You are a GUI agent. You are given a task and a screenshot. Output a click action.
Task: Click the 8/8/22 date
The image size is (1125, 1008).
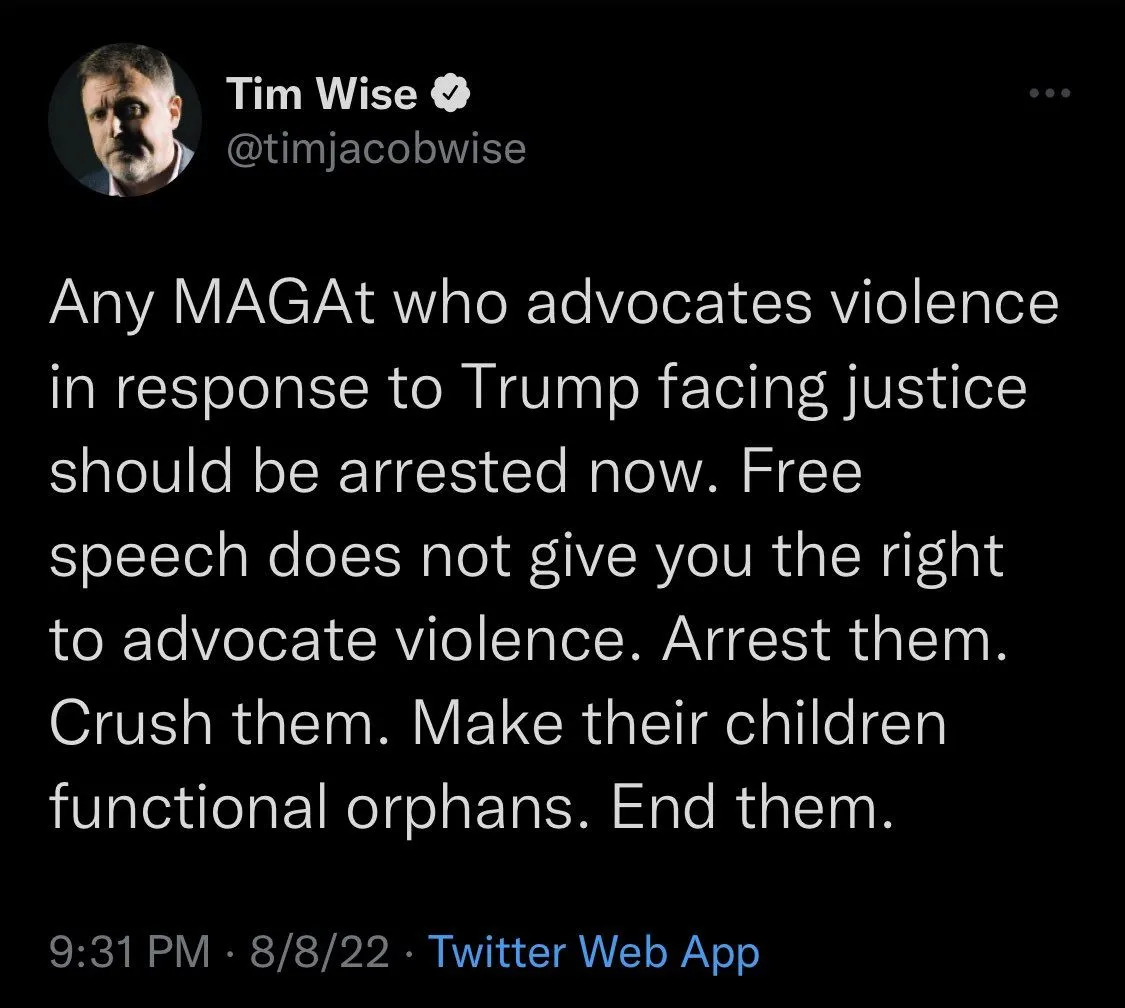[320, 953]
